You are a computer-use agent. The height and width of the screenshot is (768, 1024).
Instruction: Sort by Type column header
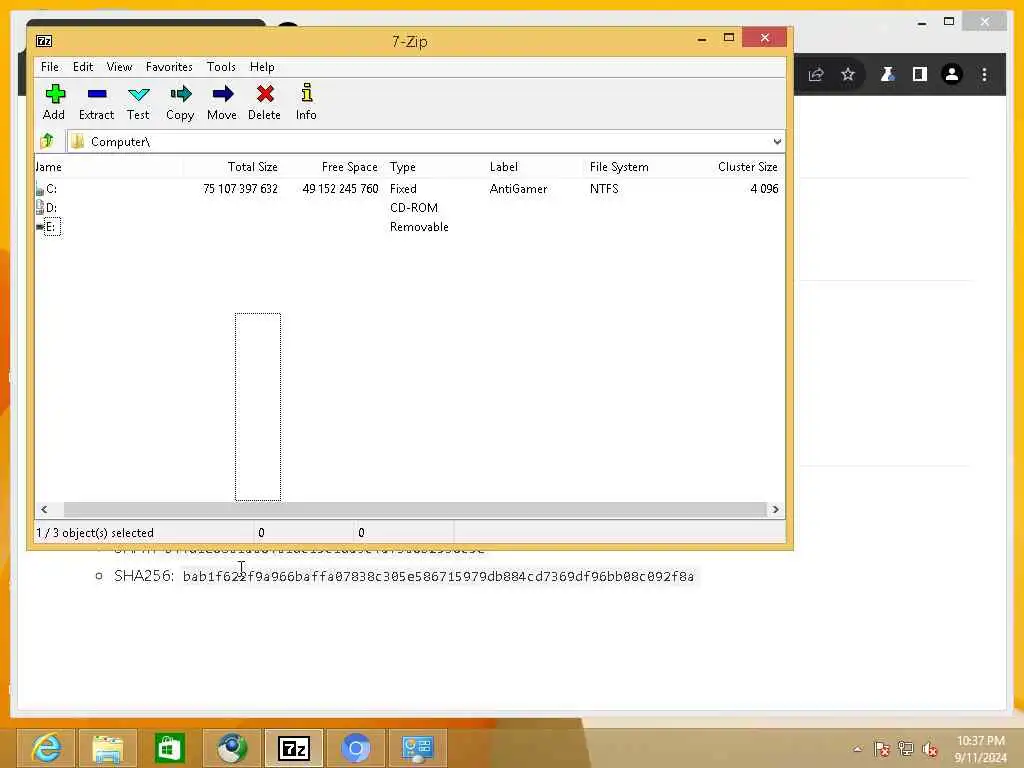tap(434, 167)
